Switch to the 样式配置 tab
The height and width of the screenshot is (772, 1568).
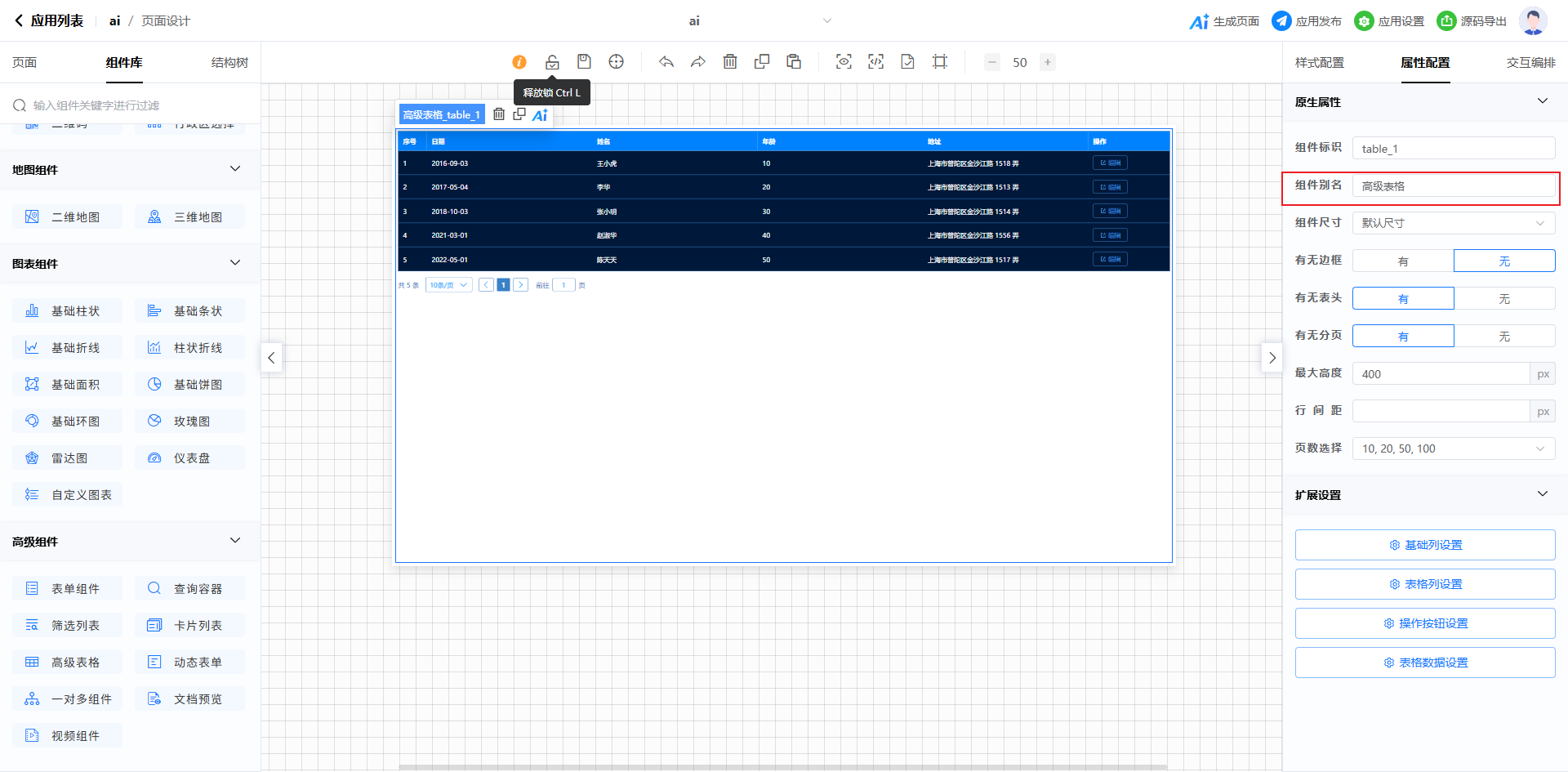click(1319, 63)
